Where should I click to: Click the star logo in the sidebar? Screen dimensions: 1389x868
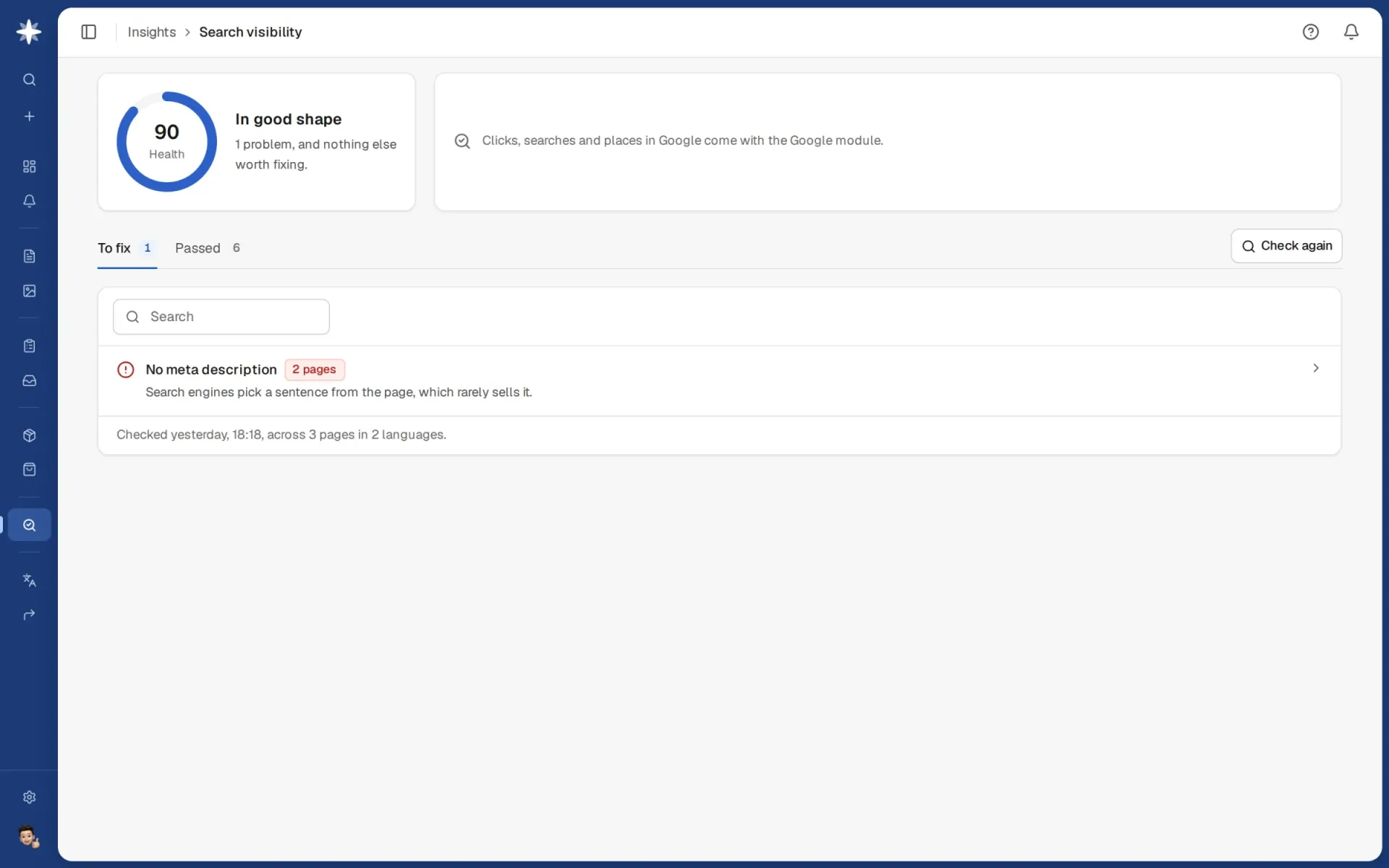(29, 32)
